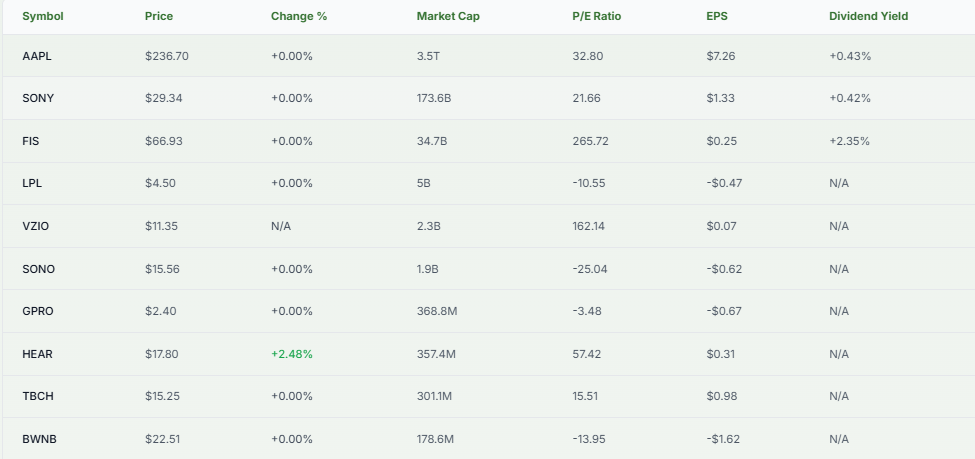Image resolution: width=975 pixels, height=459 pixels.
Task: Click the GPRO ticker symbol
Action: tap(38, 311)
